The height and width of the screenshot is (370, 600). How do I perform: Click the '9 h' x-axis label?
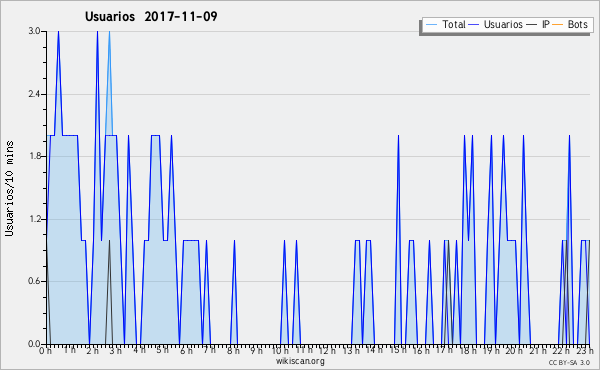256,350
